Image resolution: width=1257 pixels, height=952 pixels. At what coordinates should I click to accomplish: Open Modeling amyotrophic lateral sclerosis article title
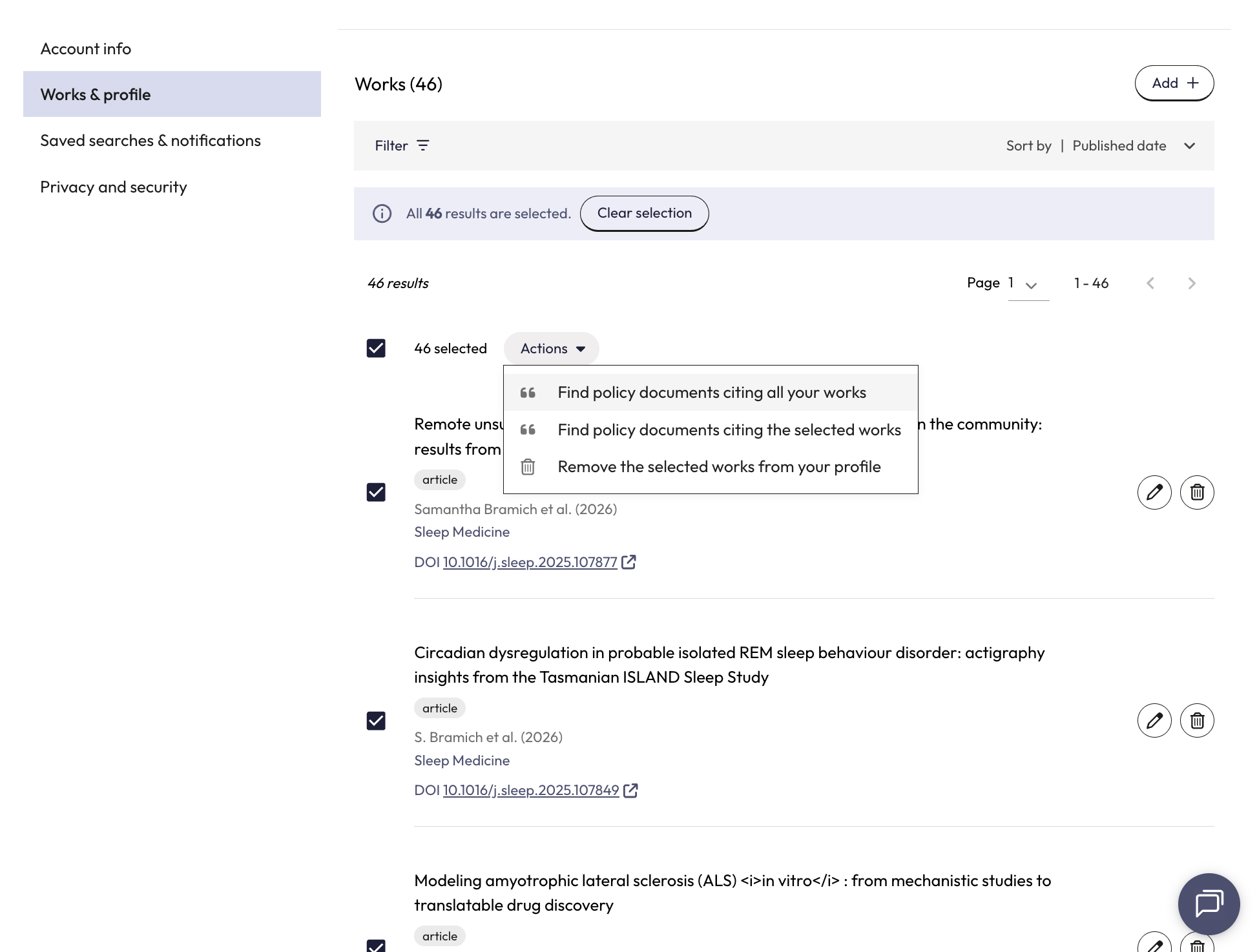(732, 893)
